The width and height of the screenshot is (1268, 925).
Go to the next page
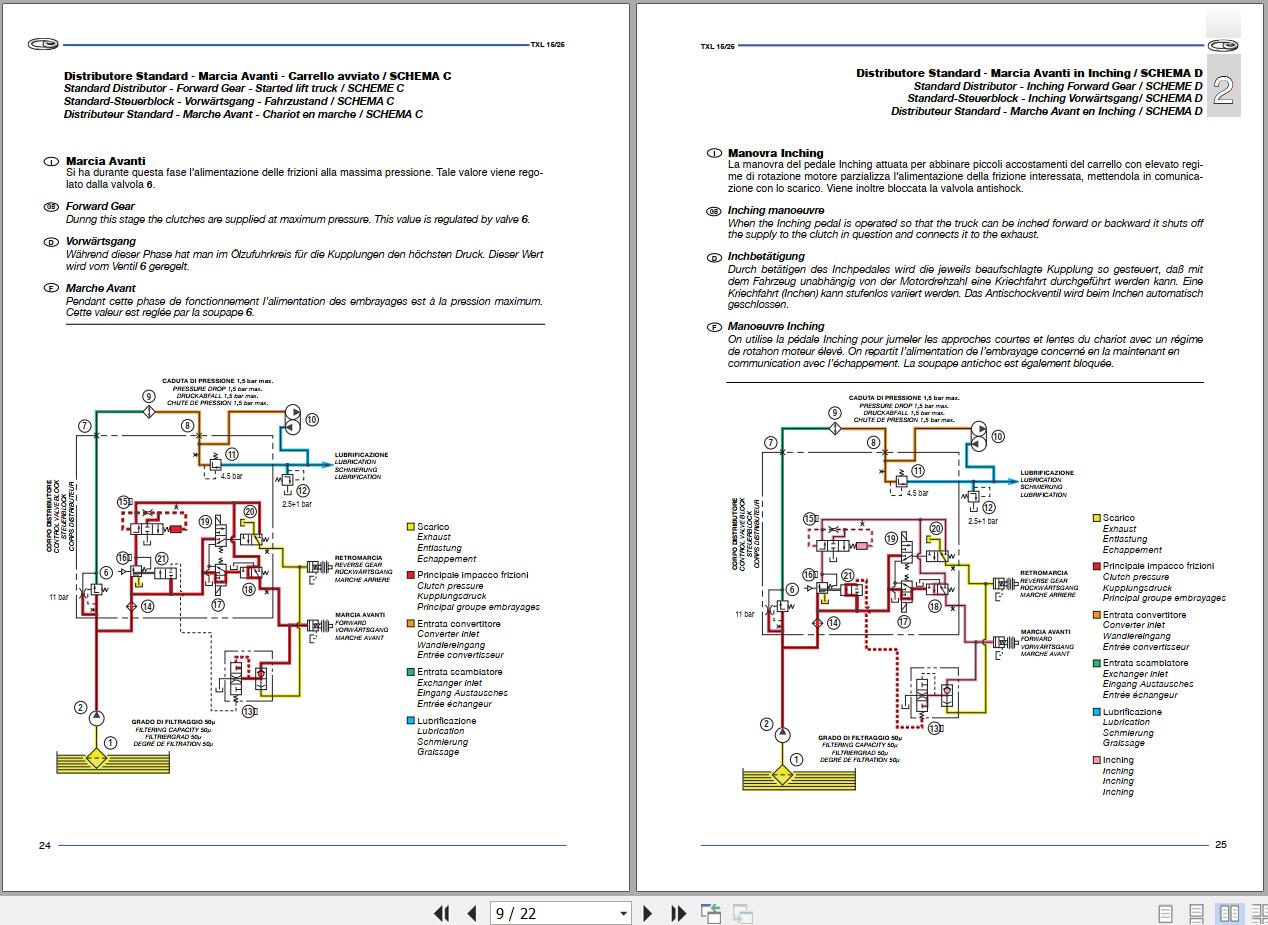pos(647,913)
